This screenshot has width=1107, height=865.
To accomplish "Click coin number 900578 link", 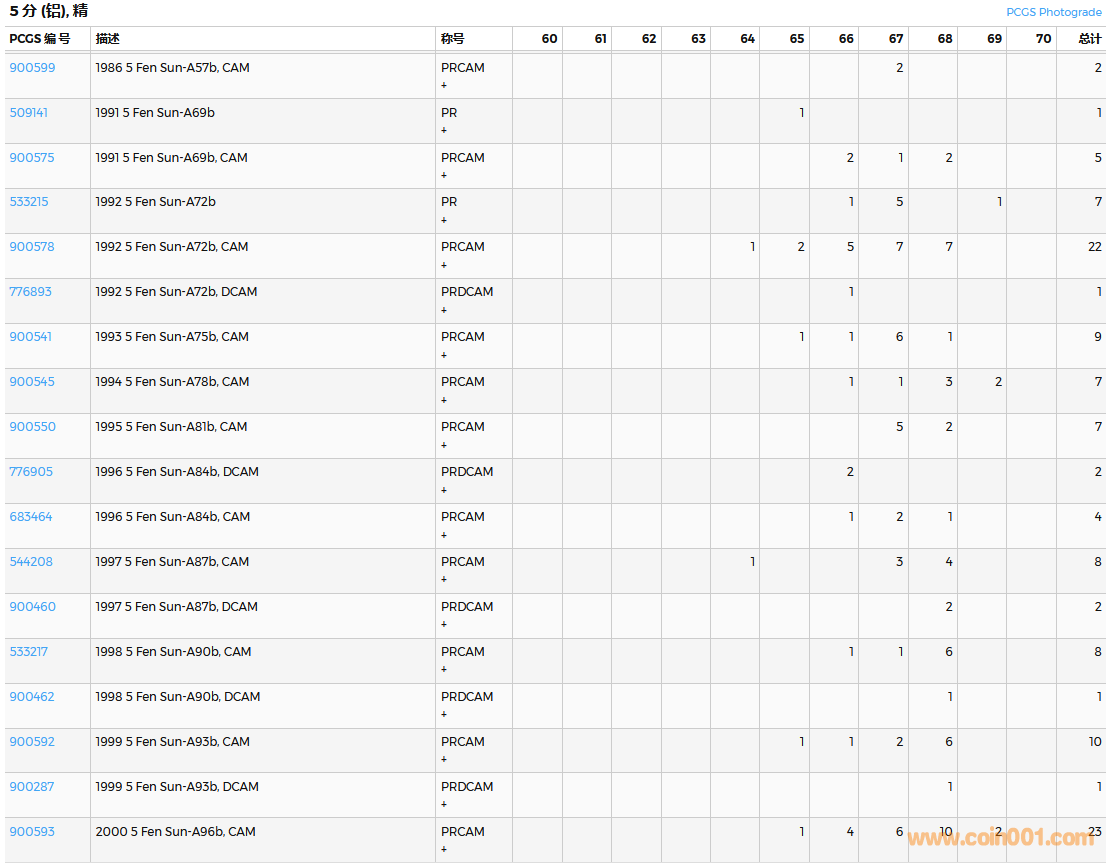I will [x=32, y=247].
